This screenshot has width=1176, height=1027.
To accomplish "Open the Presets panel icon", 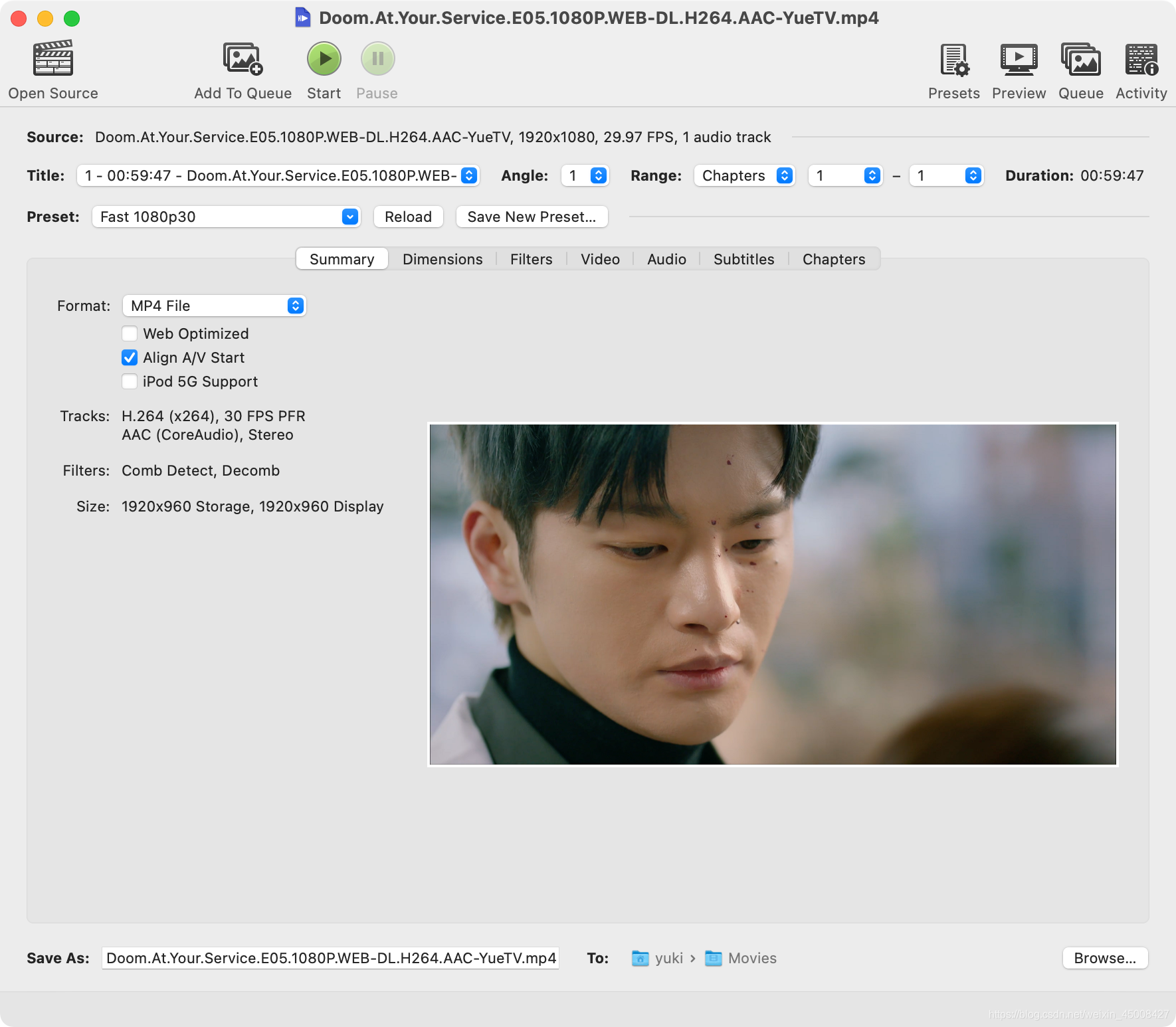I will coord(954,59).
